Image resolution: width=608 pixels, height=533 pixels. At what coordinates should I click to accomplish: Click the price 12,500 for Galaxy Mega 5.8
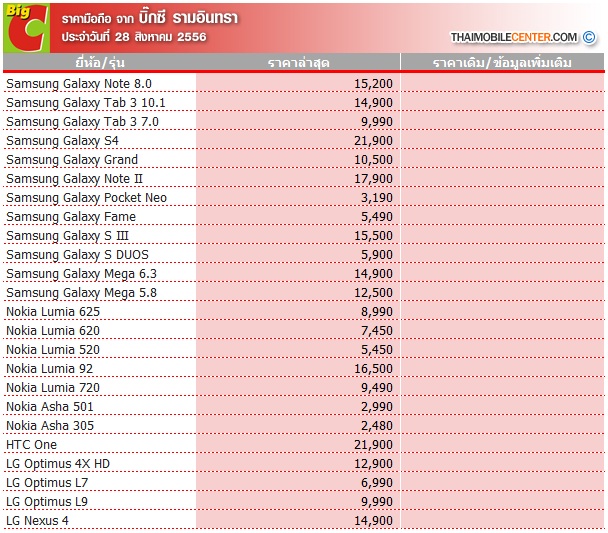[373, 293]
